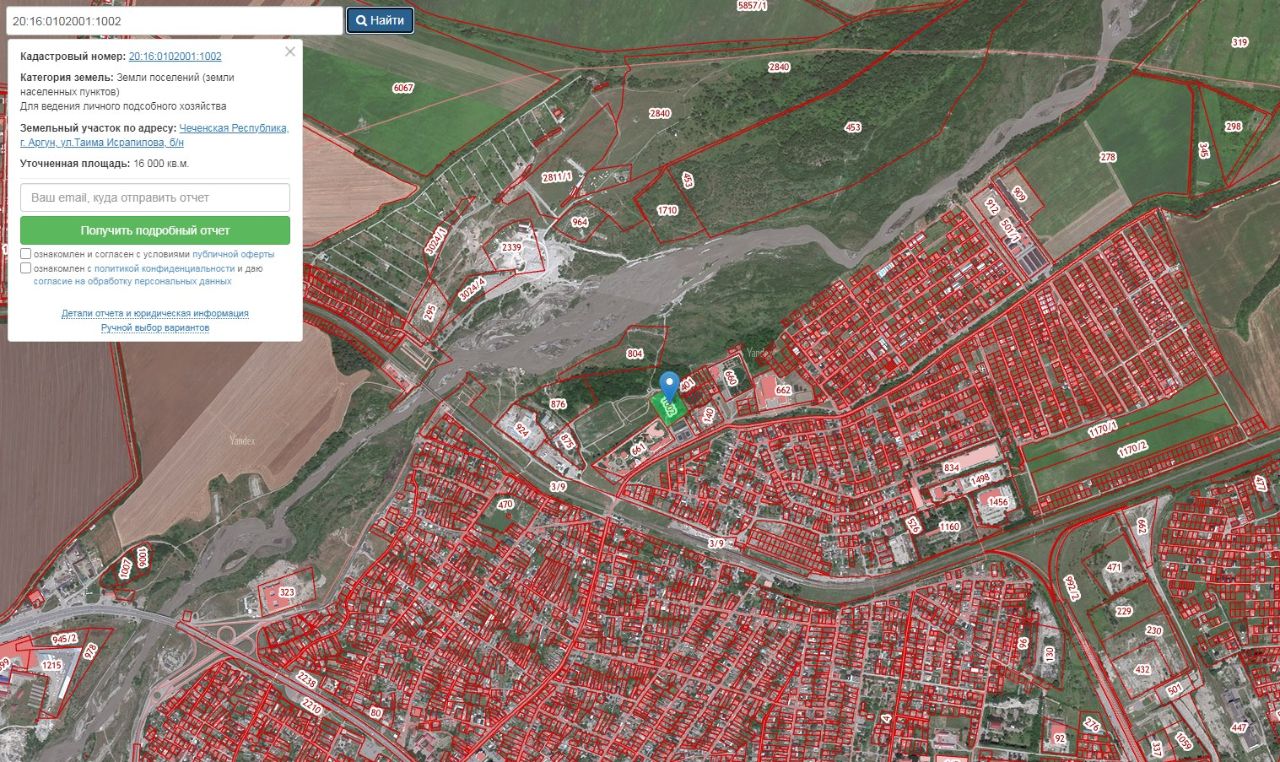The image size is (1280, 762).
Task: Click parcel label 945/2
Action: point(65,638)
